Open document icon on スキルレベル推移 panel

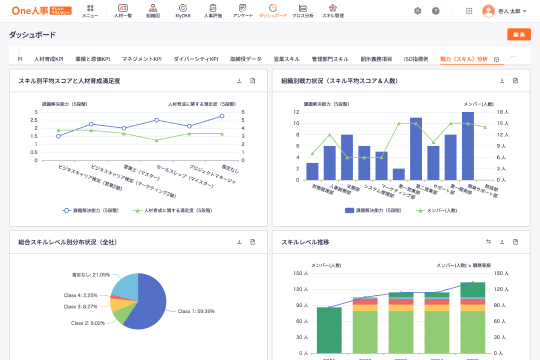515,242
